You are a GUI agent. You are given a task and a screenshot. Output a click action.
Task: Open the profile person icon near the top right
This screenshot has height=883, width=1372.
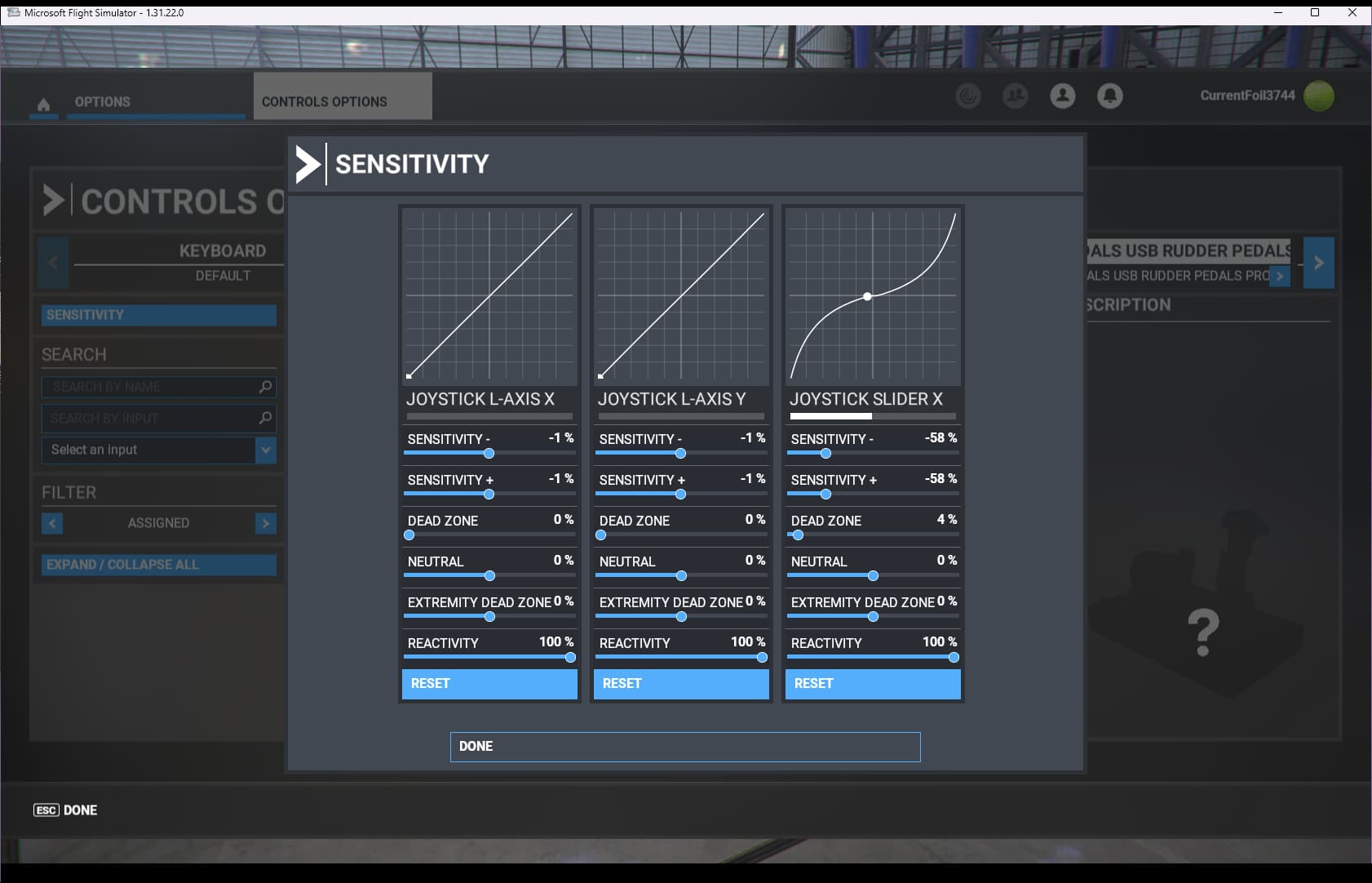pyautogui.click(x=1062, y=95)
